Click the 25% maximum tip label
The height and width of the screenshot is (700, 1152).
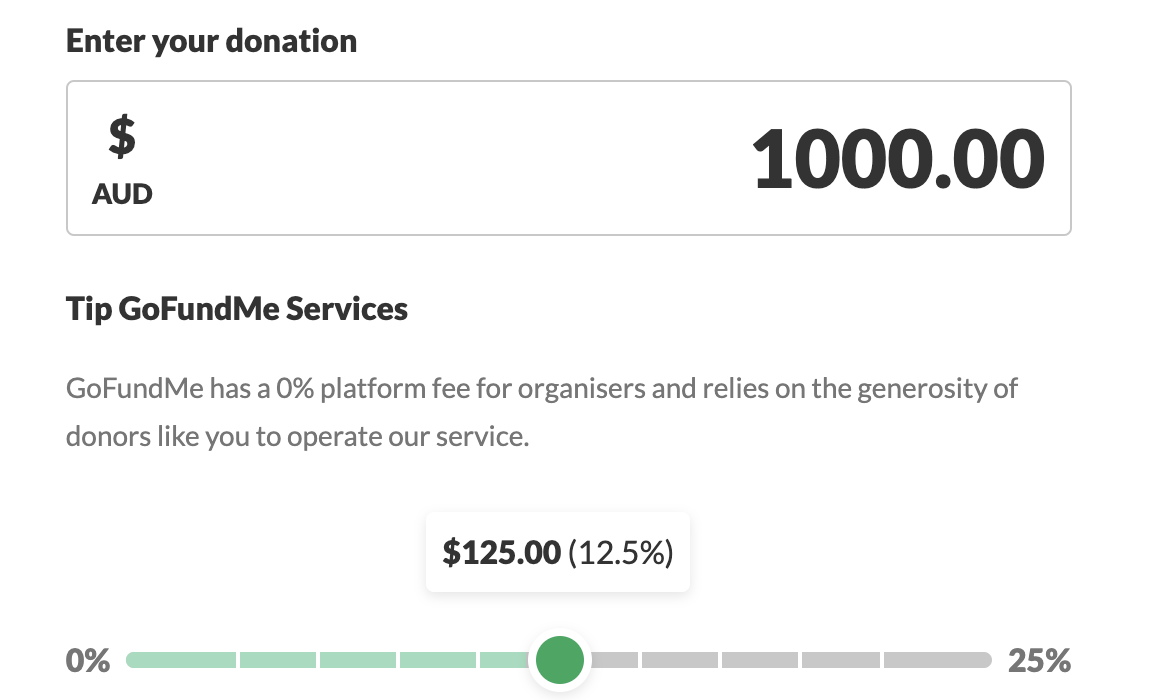(1039, 660)
